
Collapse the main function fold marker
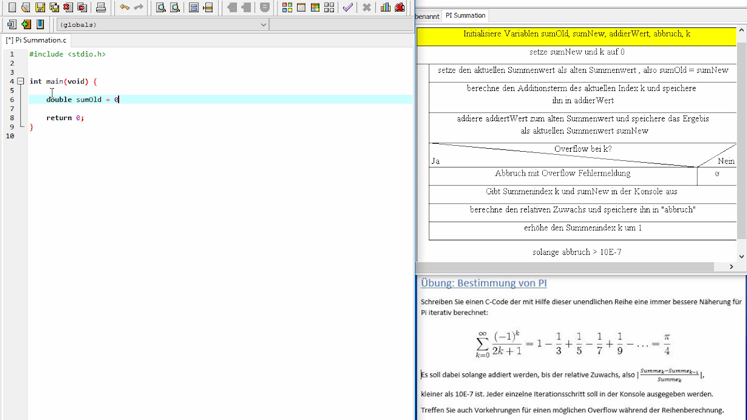click(x=20, y=82)
